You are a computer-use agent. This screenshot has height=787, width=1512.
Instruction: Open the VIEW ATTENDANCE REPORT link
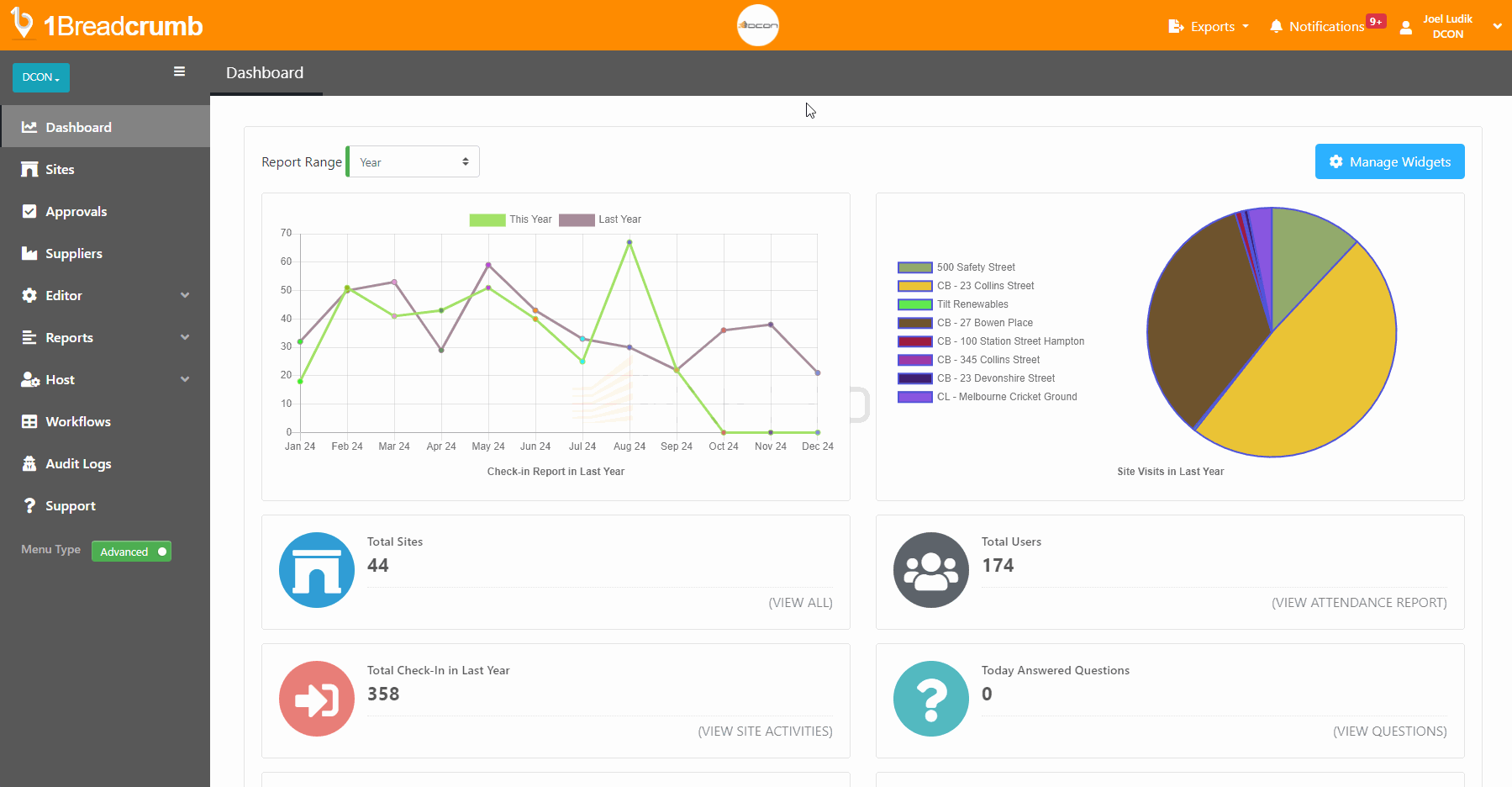coord(1358,602)
